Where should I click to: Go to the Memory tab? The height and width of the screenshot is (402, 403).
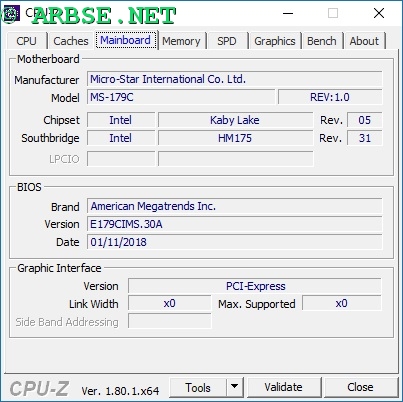(x=181, y=41)
